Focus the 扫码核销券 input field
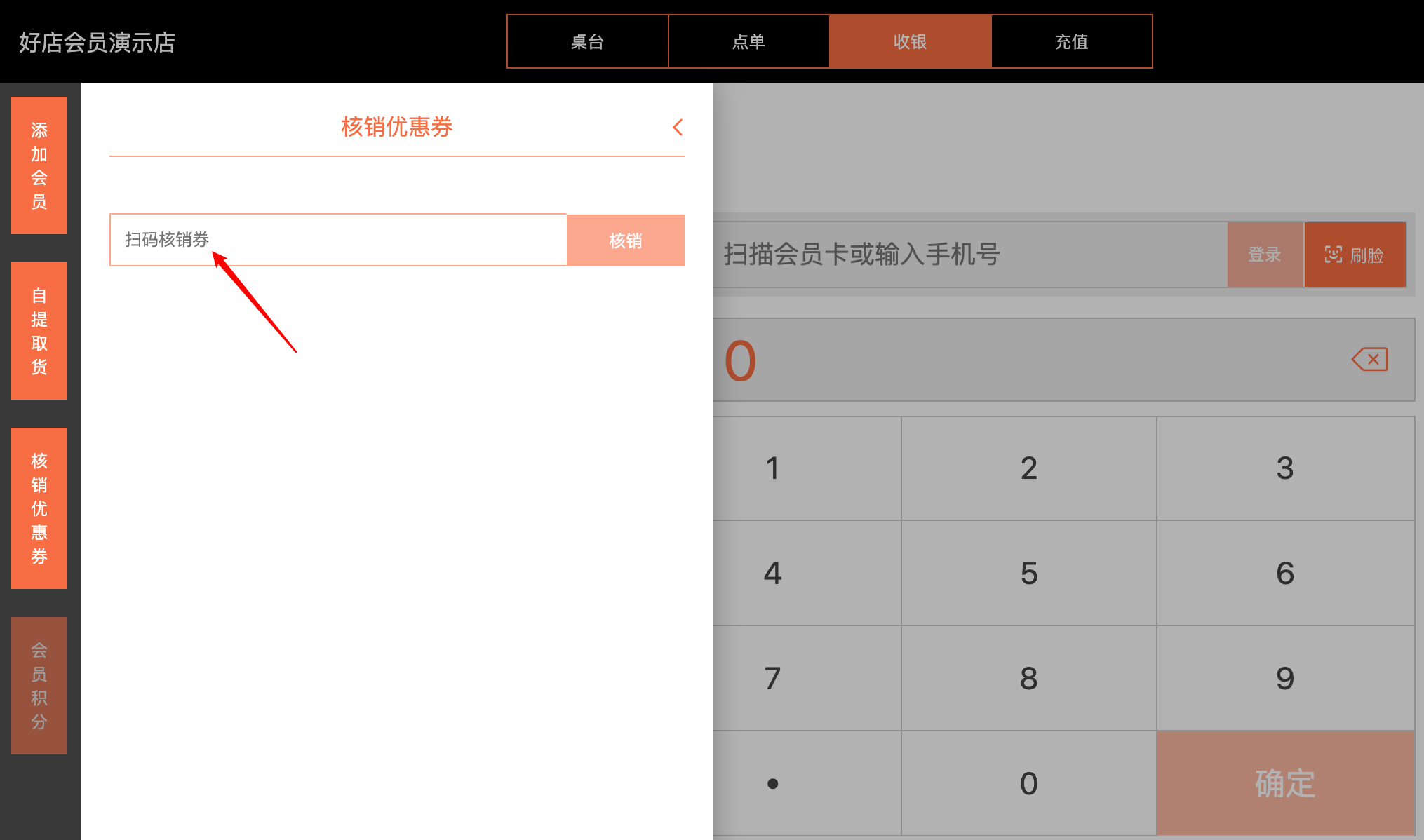 [x=338, y=240]
